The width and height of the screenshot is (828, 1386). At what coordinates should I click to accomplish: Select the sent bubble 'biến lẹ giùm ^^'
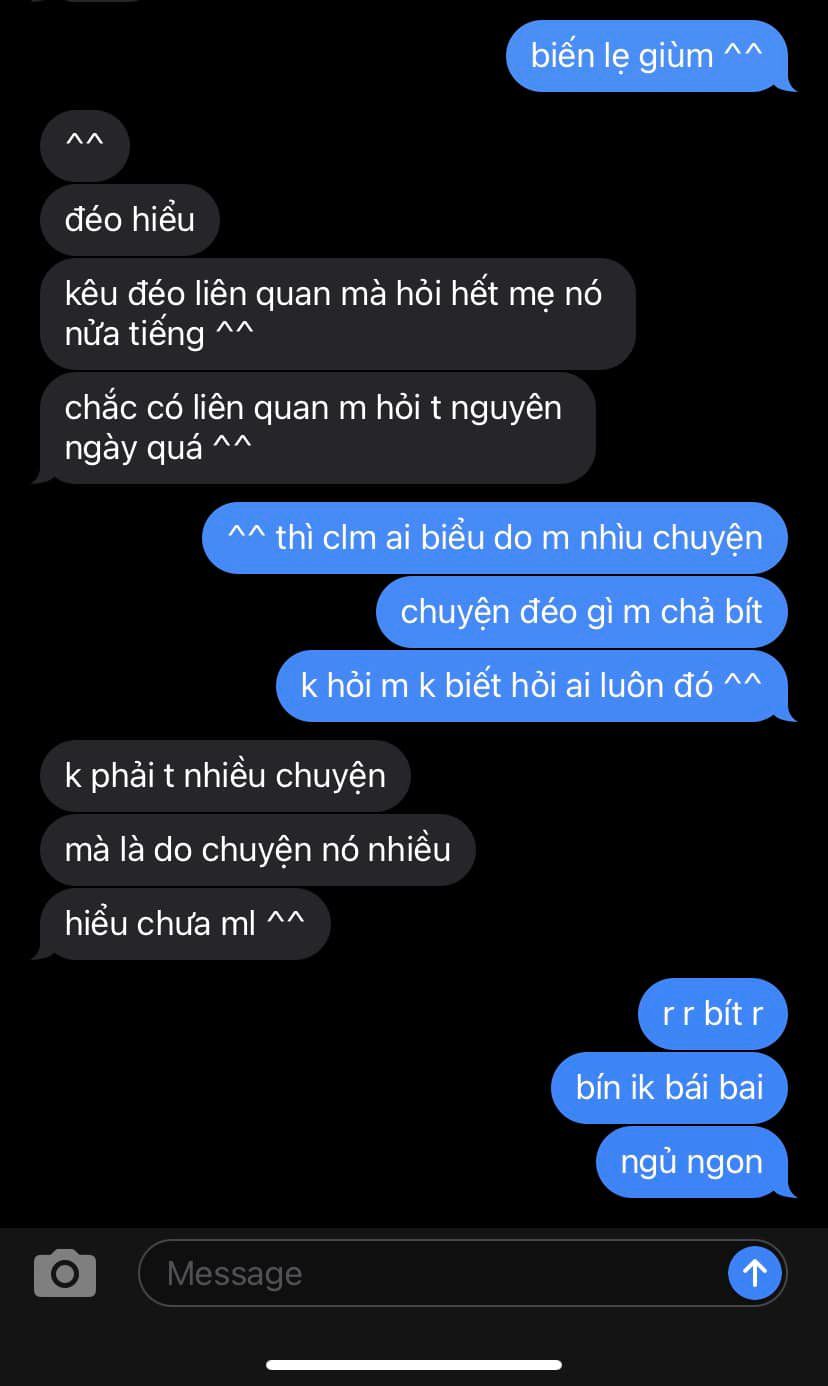click(x=647, y=56)
